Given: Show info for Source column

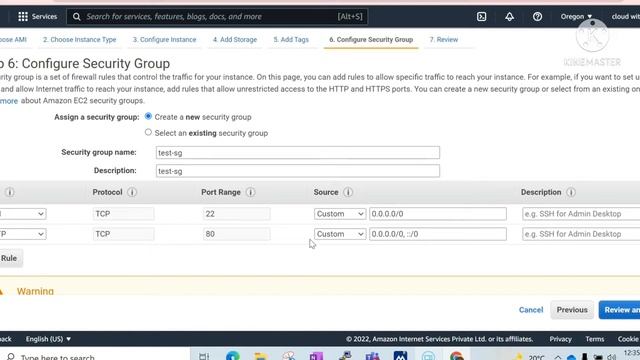Looking at the screenshot, I should [x=348, y=192].
